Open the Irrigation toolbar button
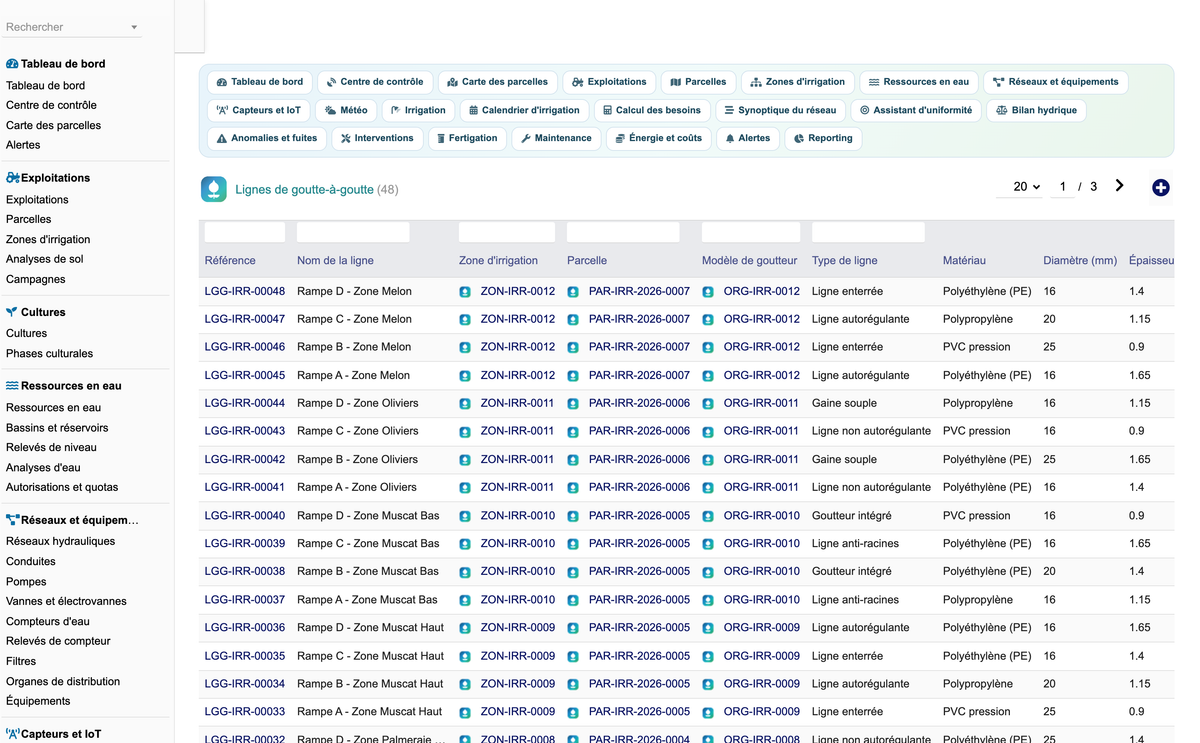Screen dimensions: 1200x743 (x=418, y=110)
